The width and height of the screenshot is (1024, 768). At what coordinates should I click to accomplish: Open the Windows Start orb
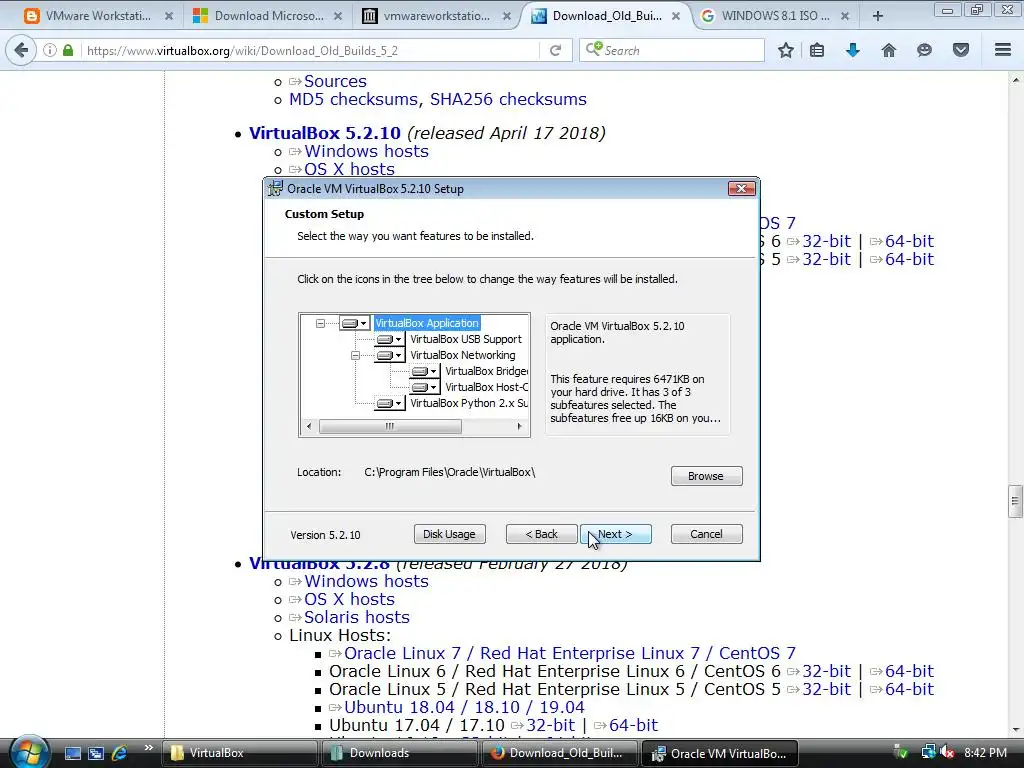click(x=29, y=751)
